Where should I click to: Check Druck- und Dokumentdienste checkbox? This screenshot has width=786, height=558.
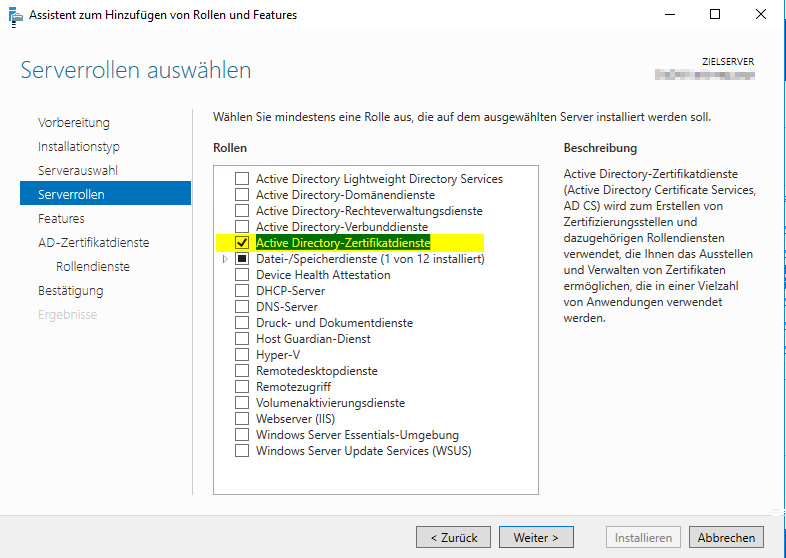(242, 323)
